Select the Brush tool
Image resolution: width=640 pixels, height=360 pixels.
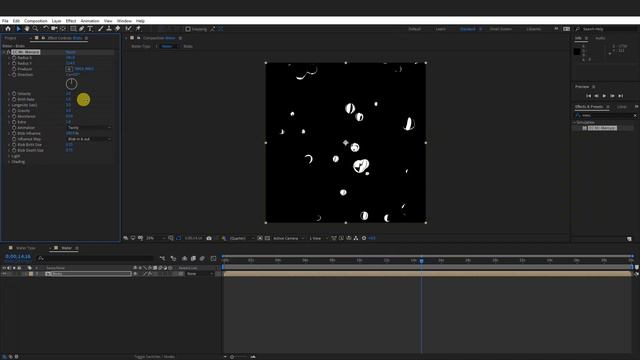pos(100,29)
